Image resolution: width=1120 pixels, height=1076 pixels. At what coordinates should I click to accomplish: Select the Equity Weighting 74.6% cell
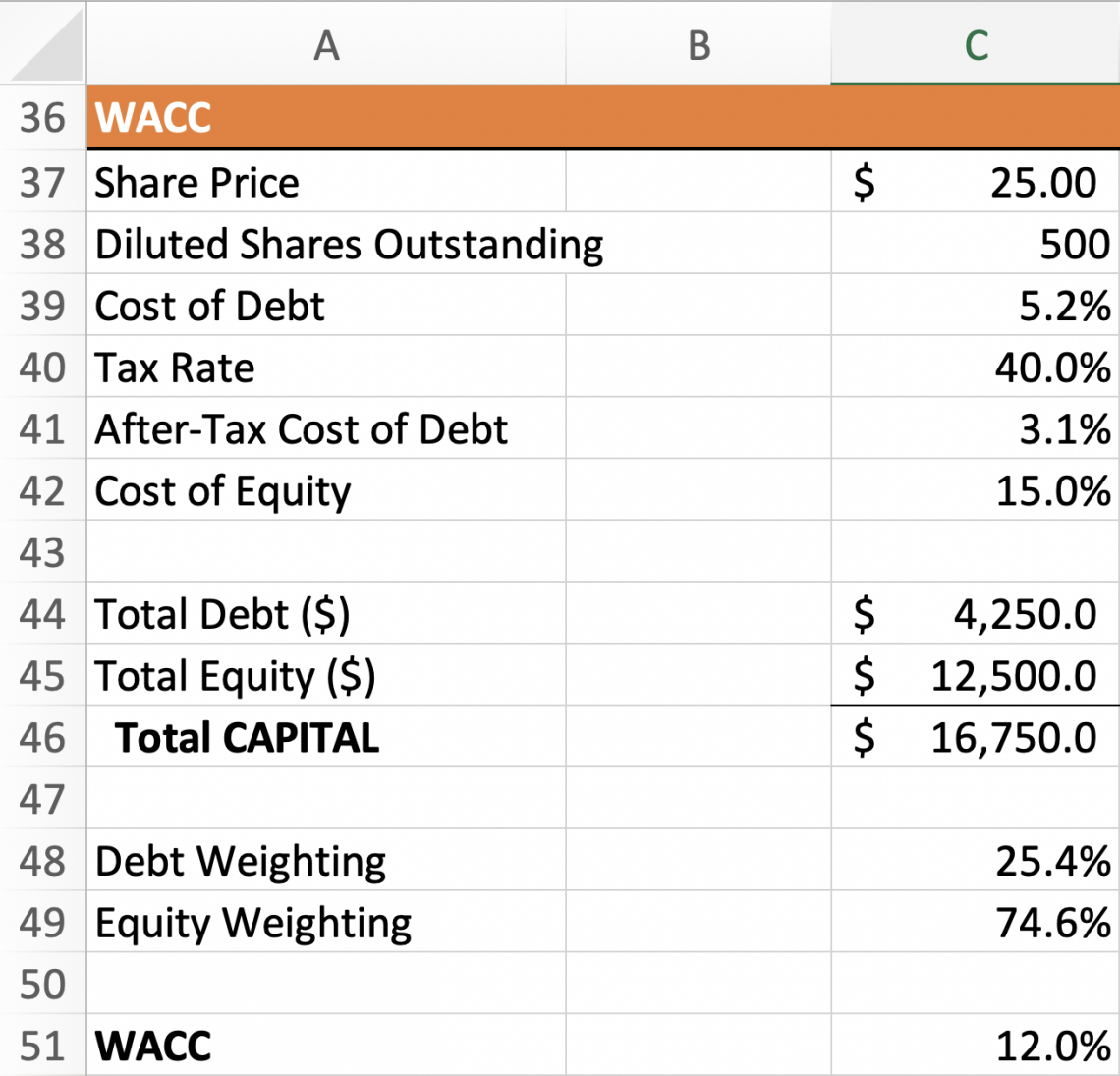[x=975, y=923]
